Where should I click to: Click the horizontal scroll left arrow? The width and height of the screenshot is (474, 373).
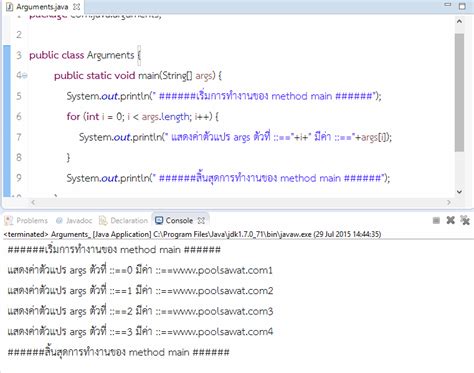point(33,202)
